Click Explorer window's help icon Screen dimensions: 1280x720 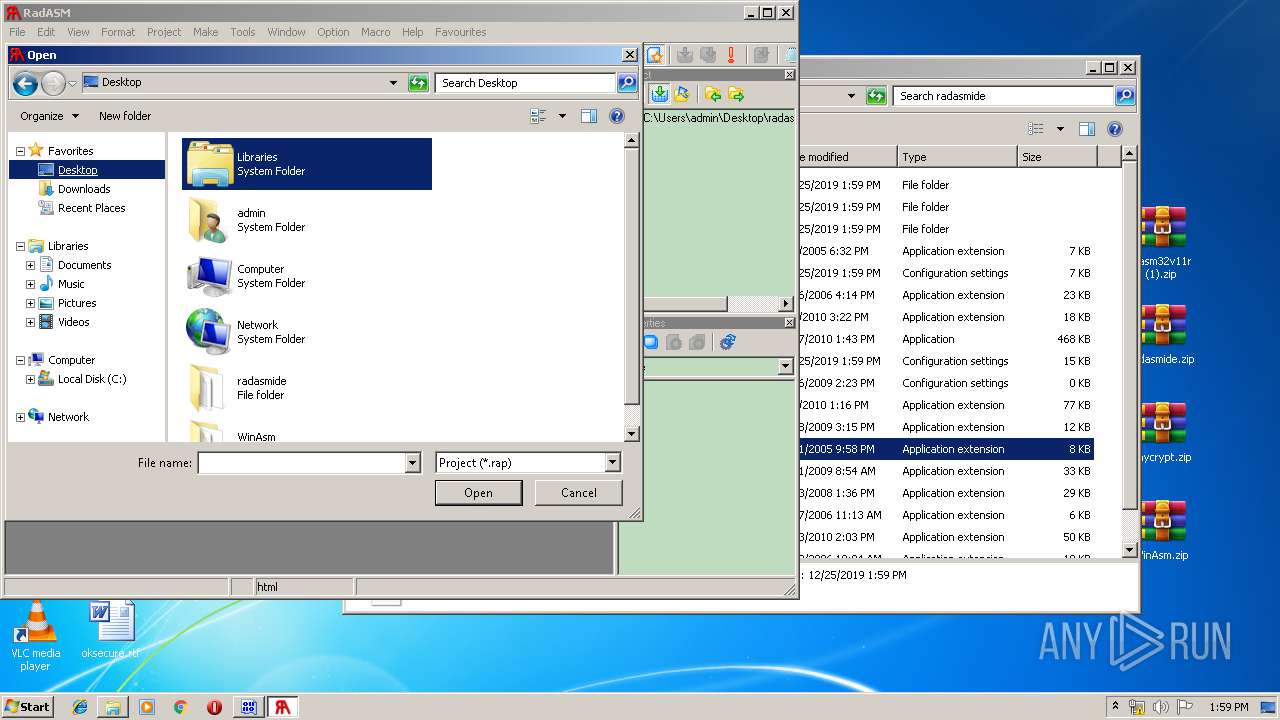tap(1115, 129)
